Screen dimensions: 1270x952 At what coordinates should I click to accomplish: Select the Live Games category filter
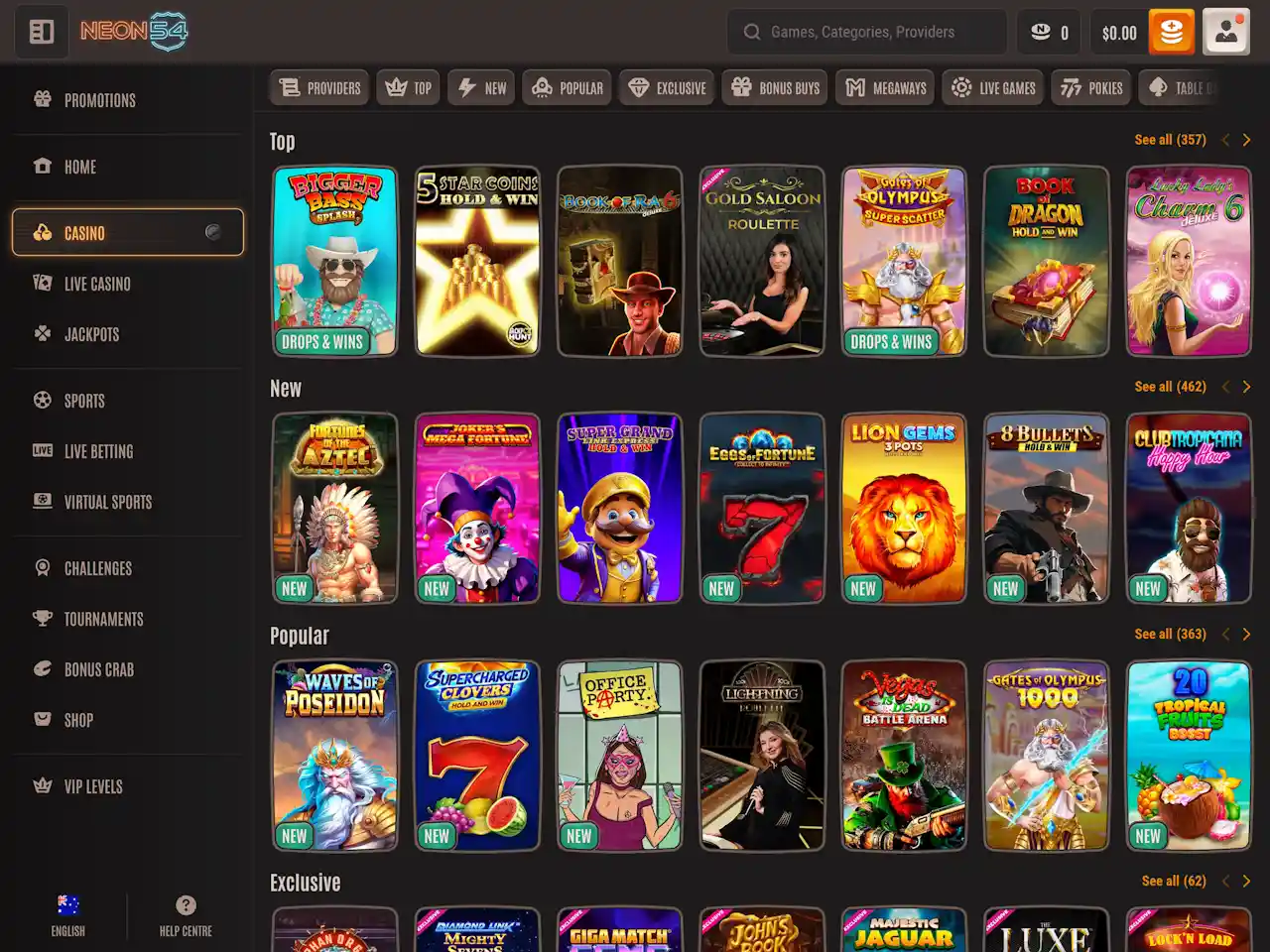tap(993, 88)
